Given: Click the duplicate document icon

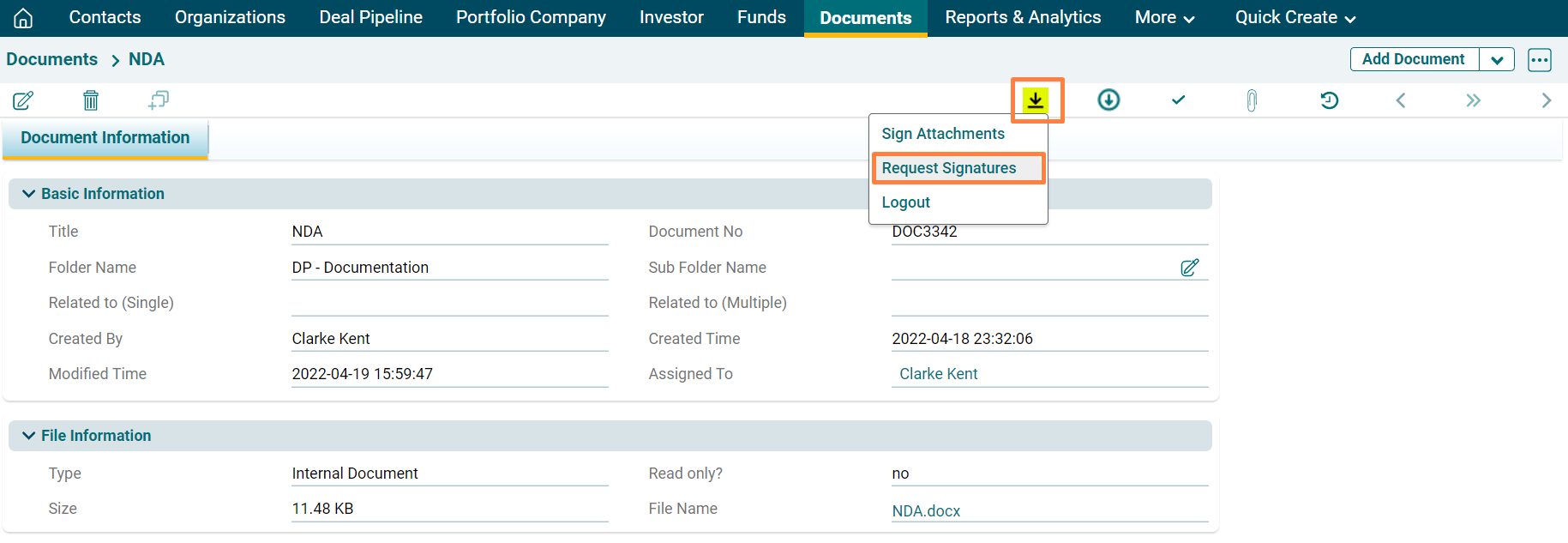Looking at the screenshot, I should (x=159, y=100).
